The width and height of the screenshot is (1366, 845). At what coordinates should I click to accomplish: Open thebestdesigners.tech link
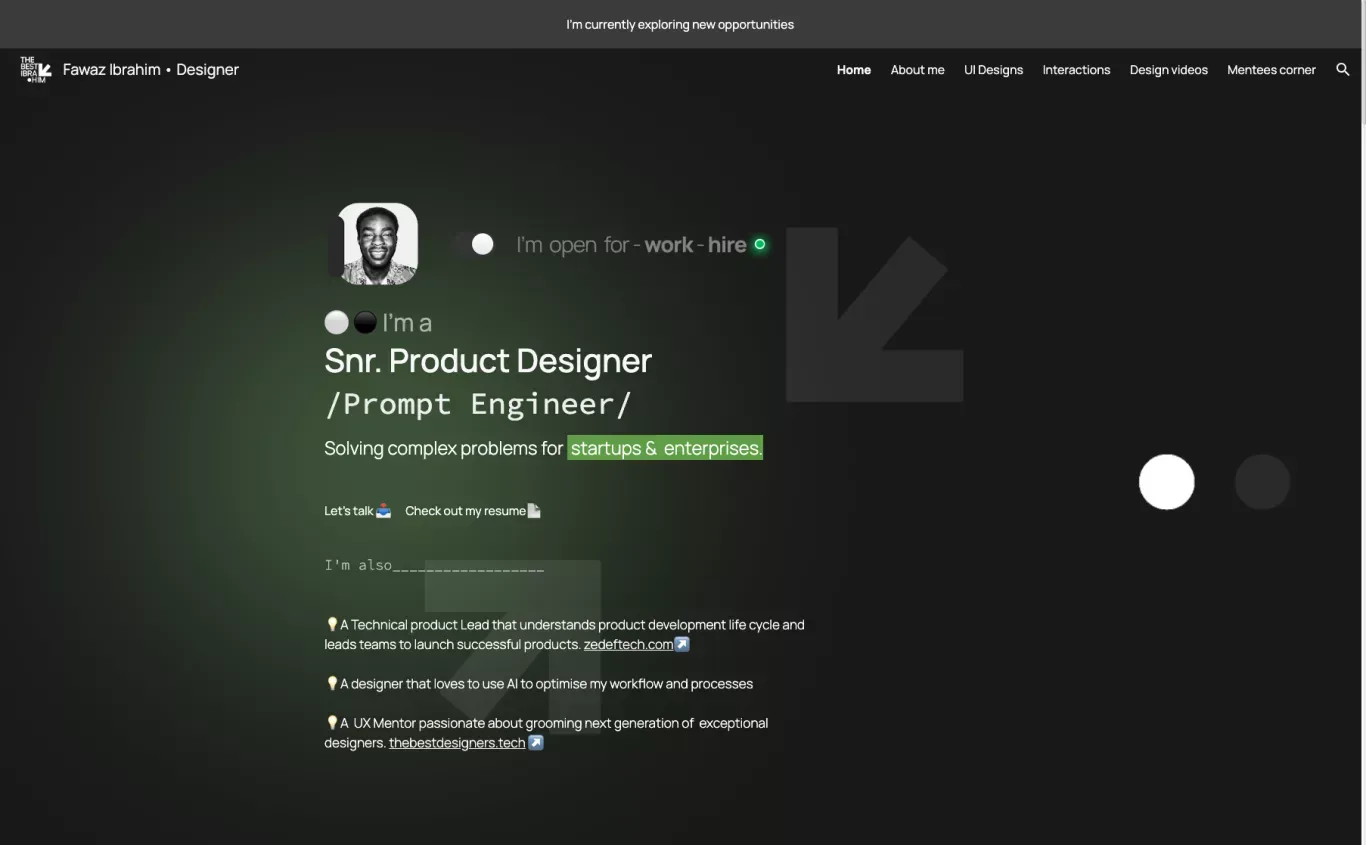457,743
